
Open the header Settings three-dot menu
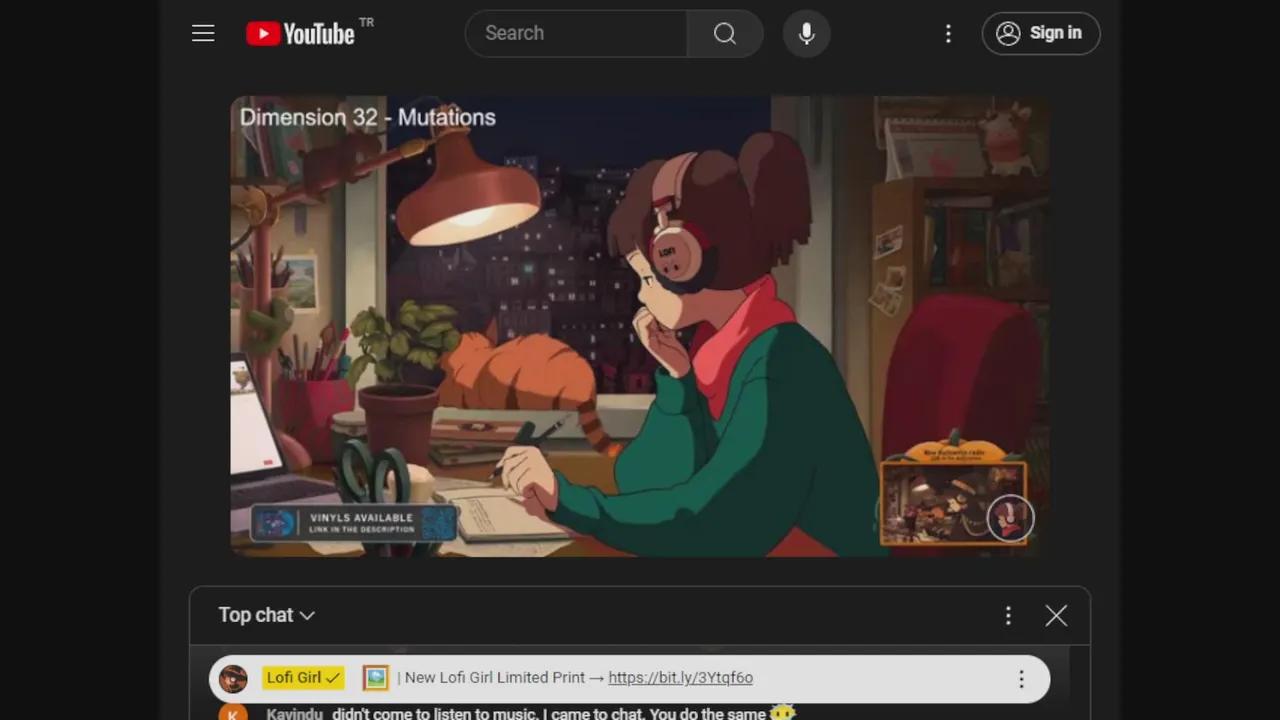[x=948, y=33]
